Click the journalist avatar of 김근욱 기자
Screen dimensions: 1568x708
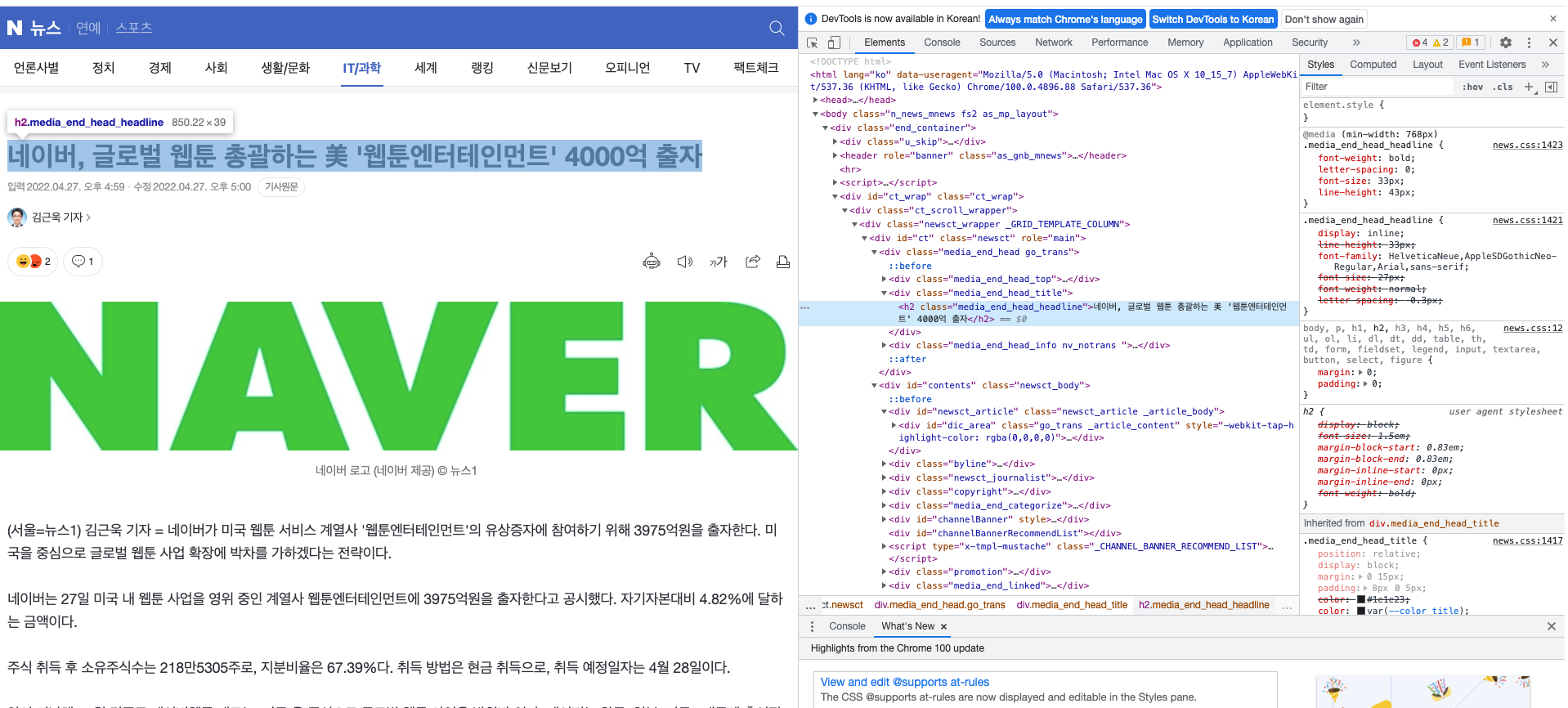click(17, 217)
